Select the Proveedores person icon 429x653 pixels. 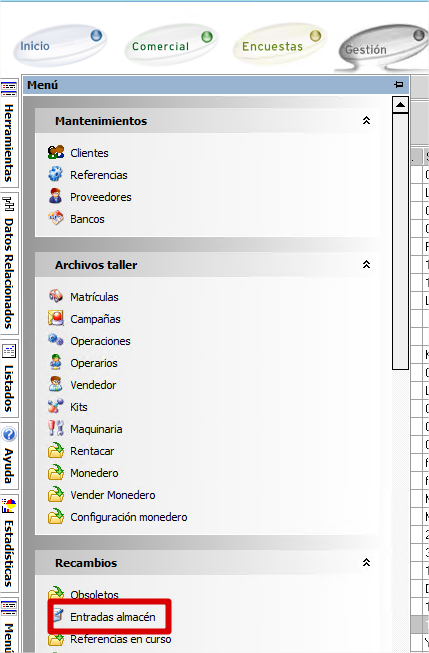pos(55,196)
